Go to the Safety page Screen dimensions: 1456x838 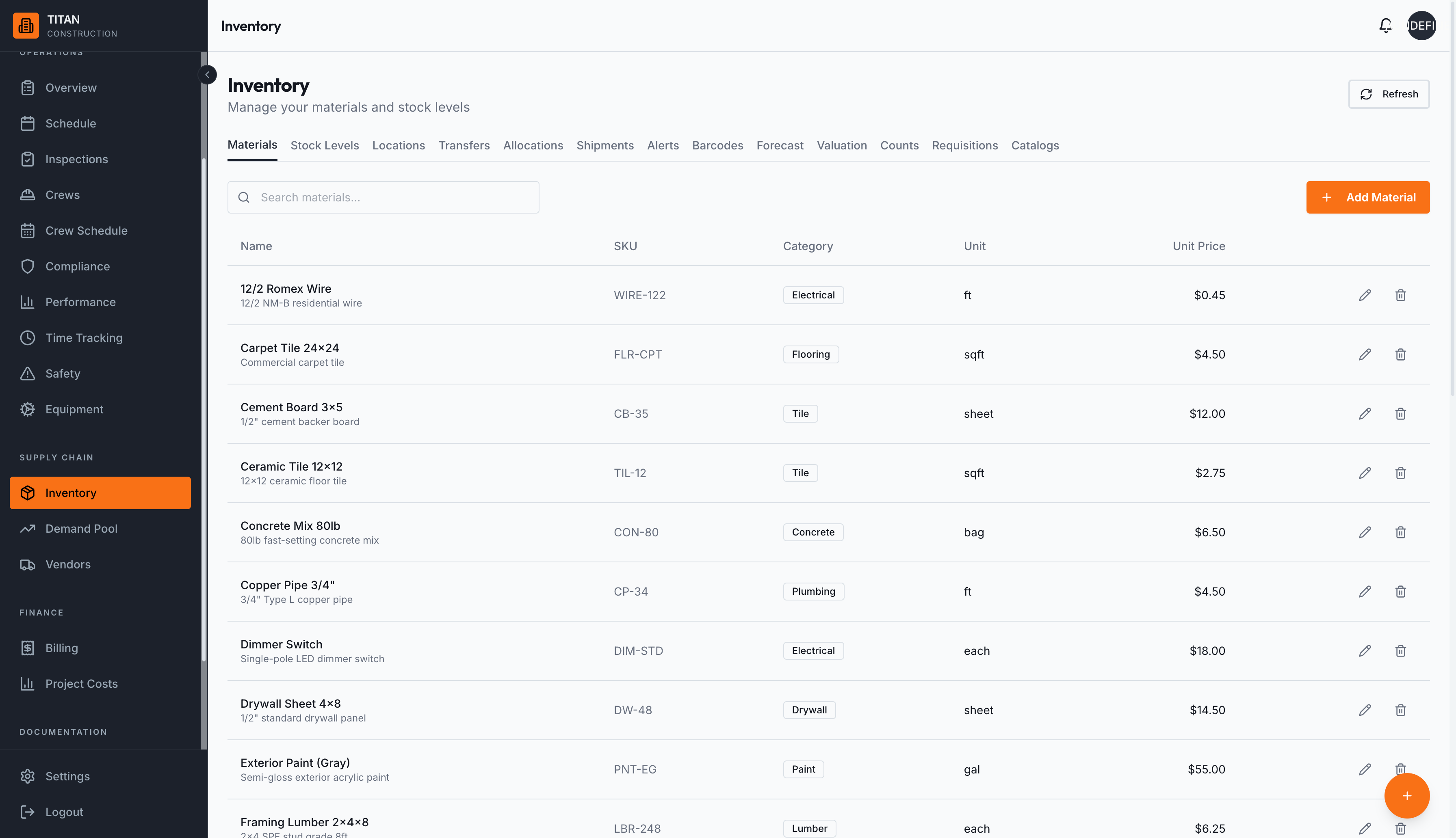[100, 373]
